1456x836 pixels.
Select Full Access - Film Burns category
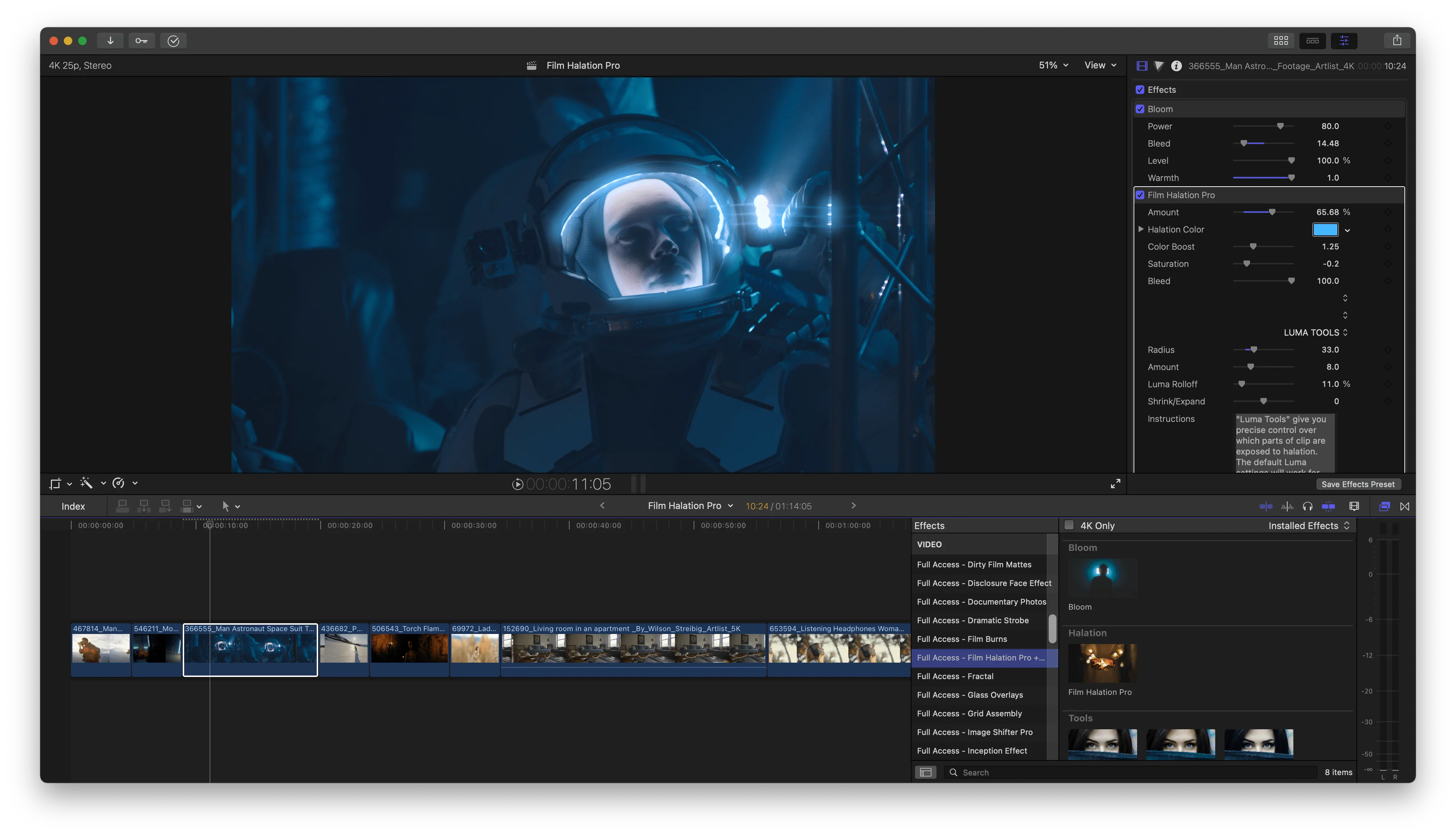(x=962, y=639)
